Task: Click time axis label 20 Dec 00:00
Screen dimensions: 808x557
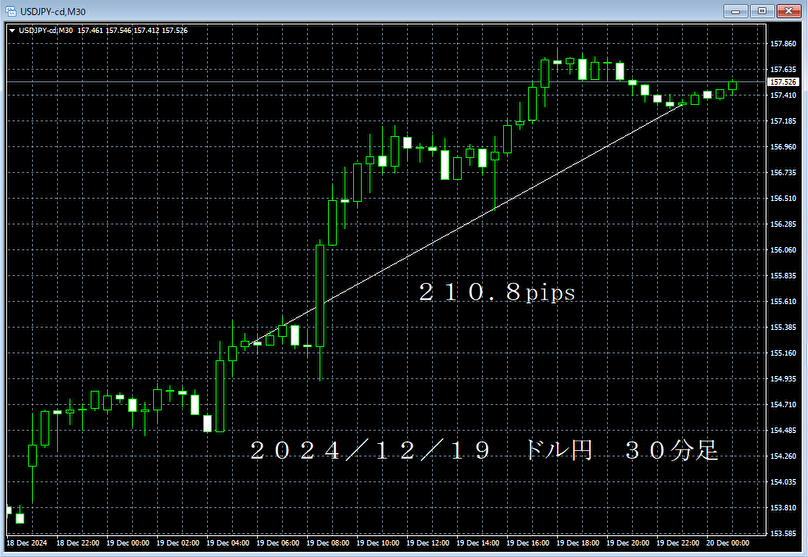Action: 728,543
